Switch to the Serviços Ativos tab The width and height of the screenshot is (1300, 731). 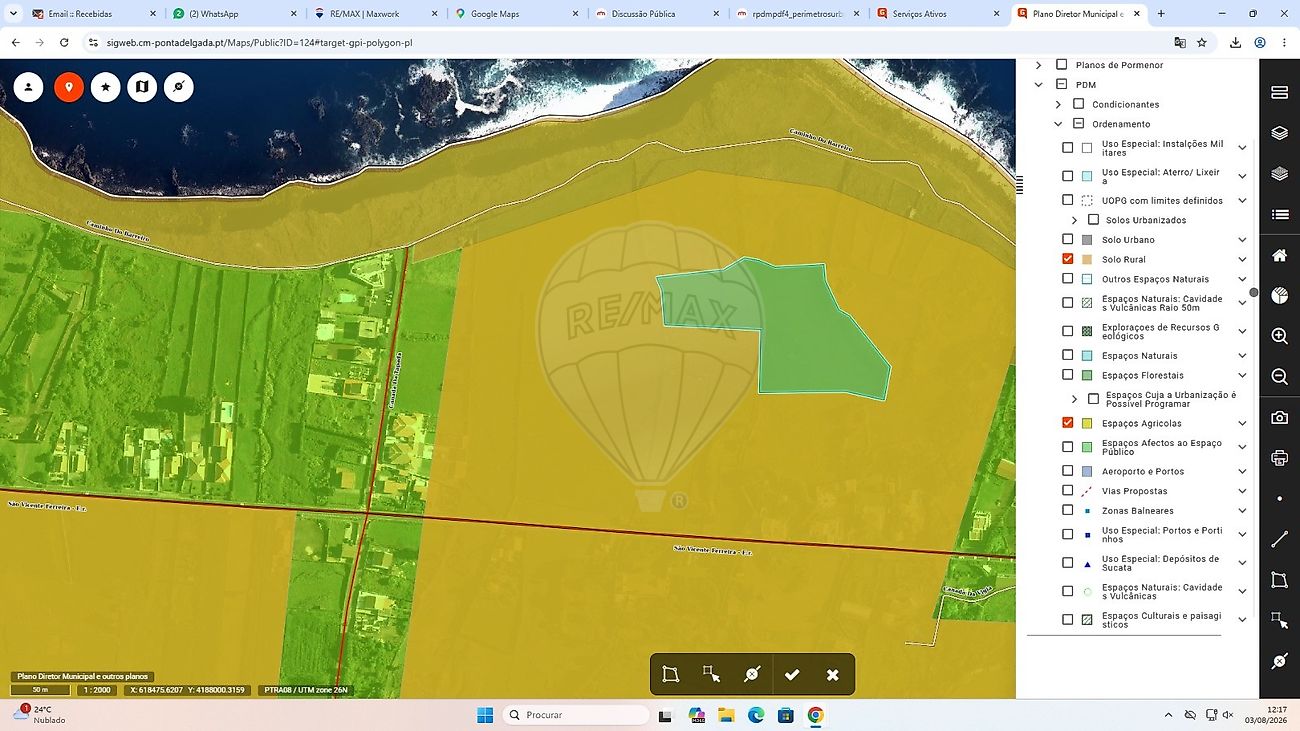click(937, 14)
